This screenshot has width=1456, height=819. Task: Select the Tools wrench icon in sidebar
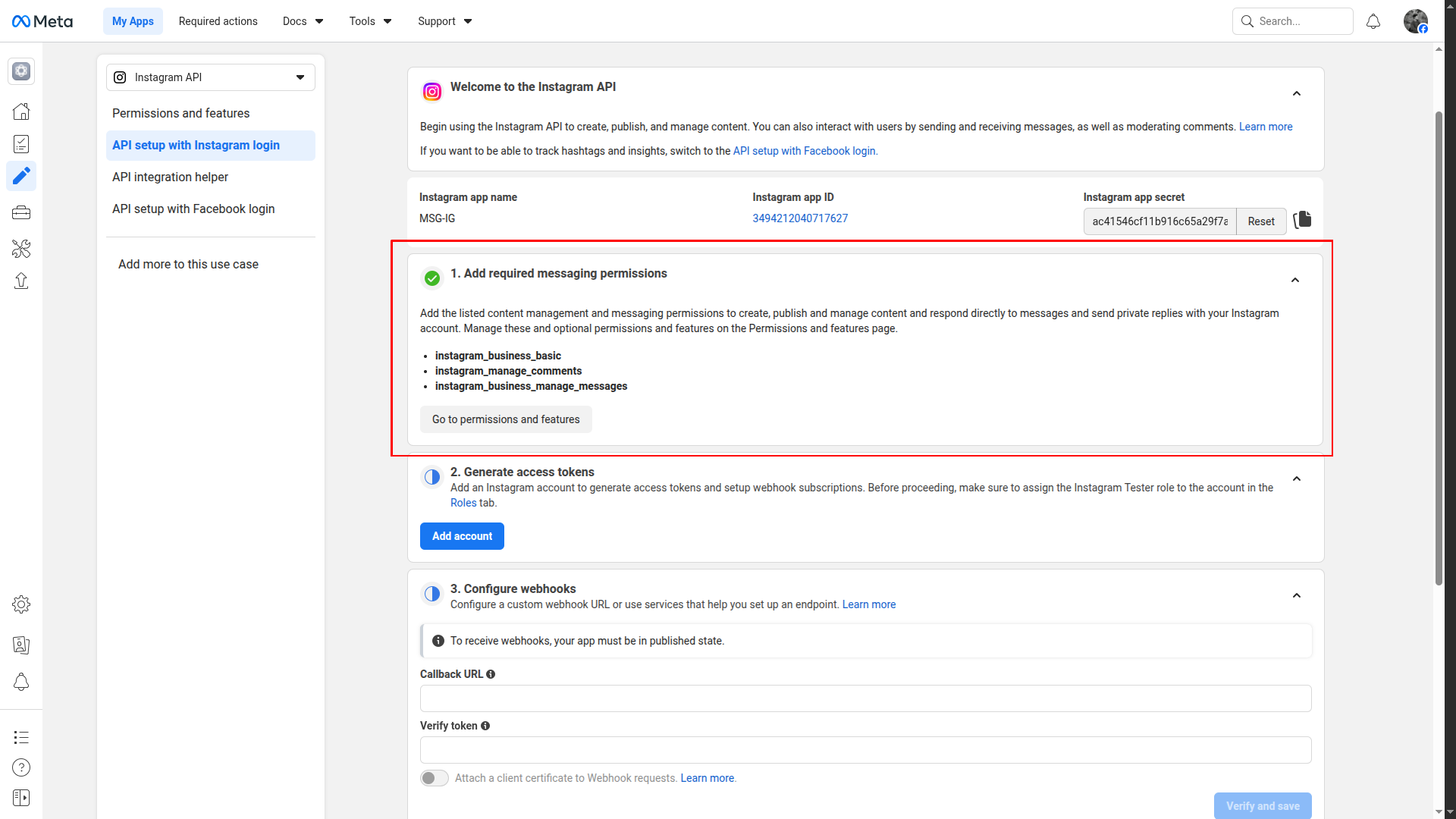(x=21, y=249)
